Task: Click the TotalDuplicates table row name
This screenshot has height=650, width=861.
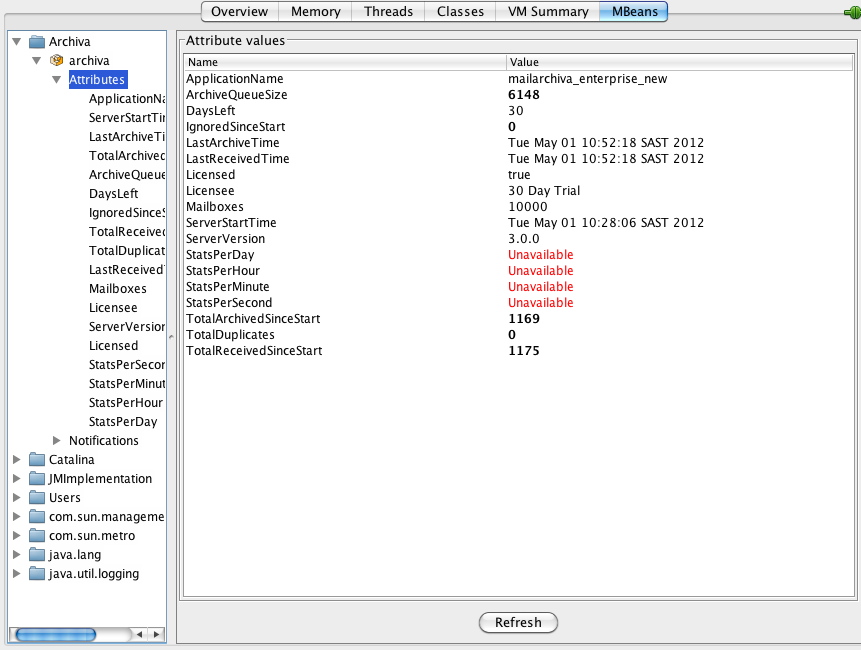Action: coord(230,335)
